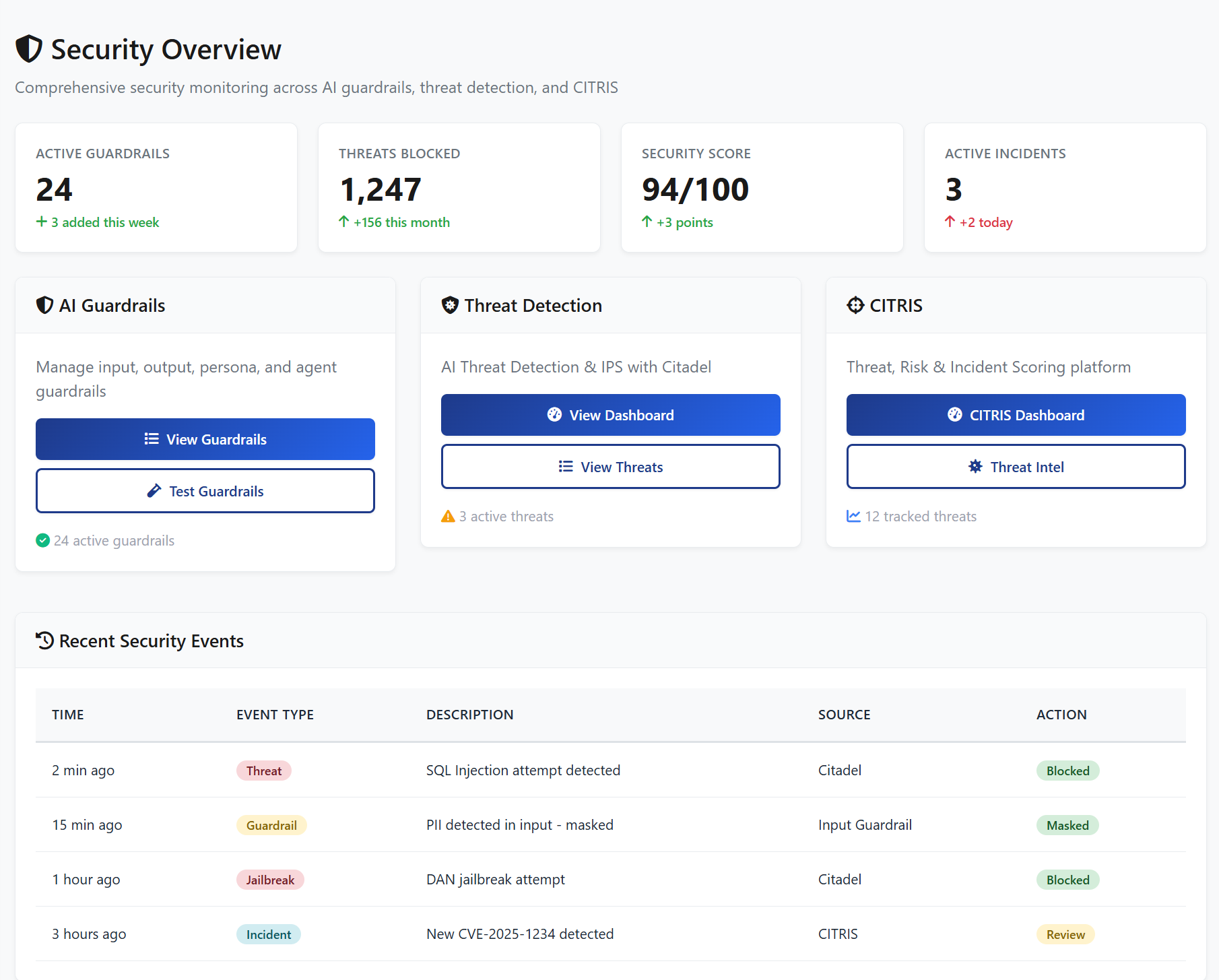
Task: Click the Guardrail badge in events table
Action: coord(271,824)
